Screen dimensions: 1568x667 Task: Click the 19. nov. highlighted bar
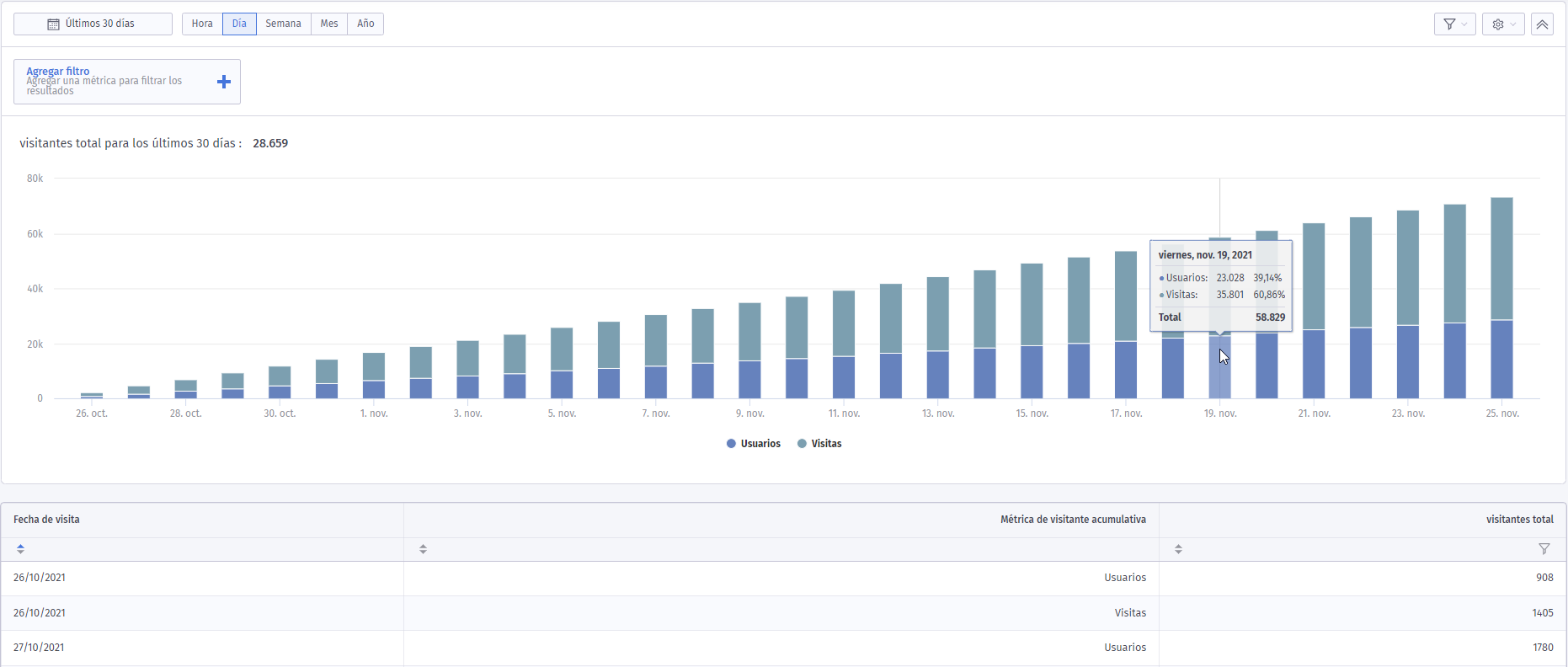tap(1219, 367)
